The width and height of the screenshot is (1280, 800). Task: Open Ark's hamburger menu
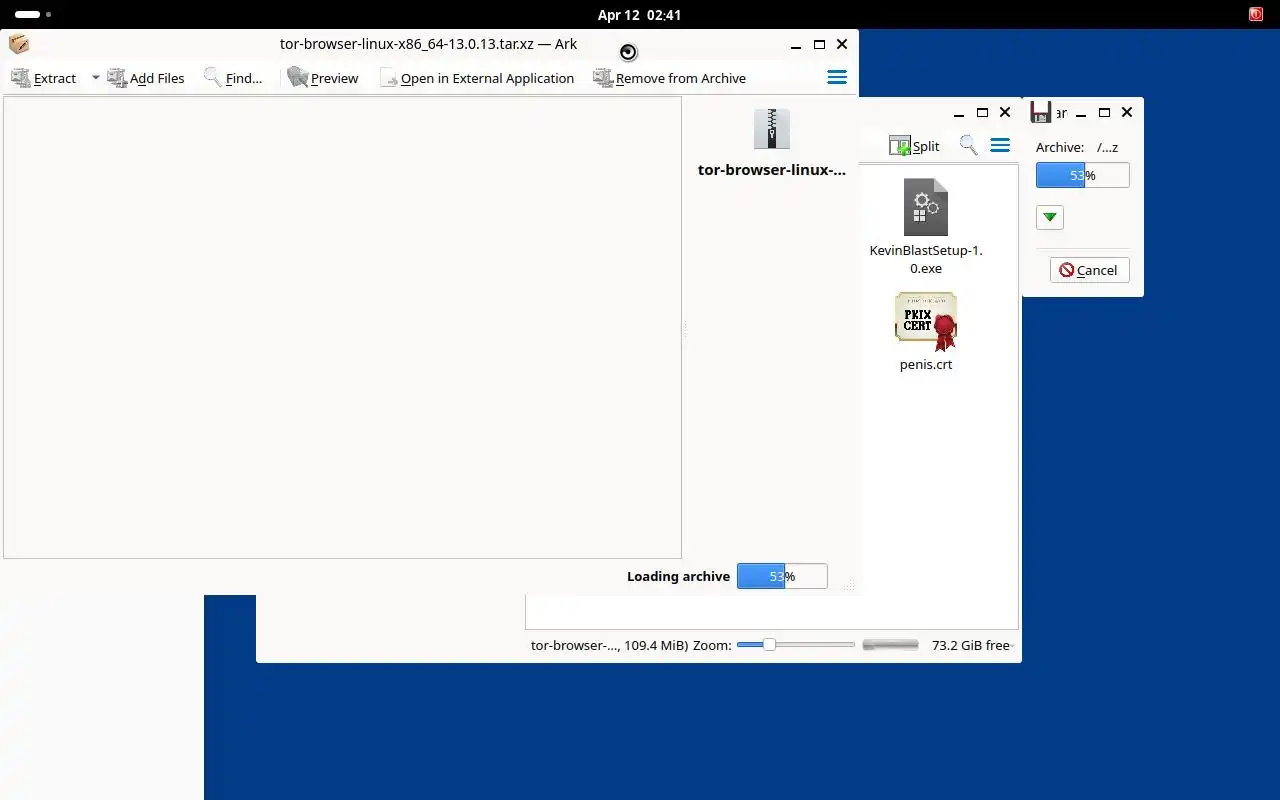click(837, 78)
